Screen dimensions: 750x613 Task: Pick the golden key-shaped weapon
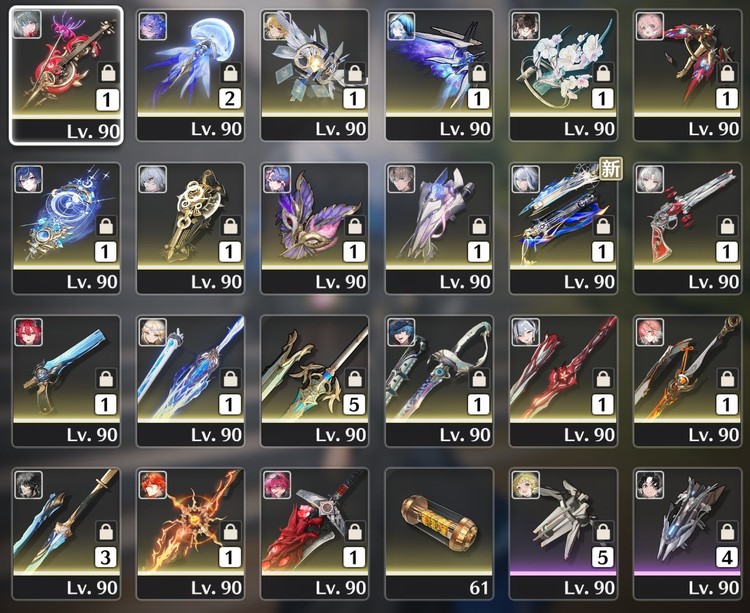click(x=190, y=228)
